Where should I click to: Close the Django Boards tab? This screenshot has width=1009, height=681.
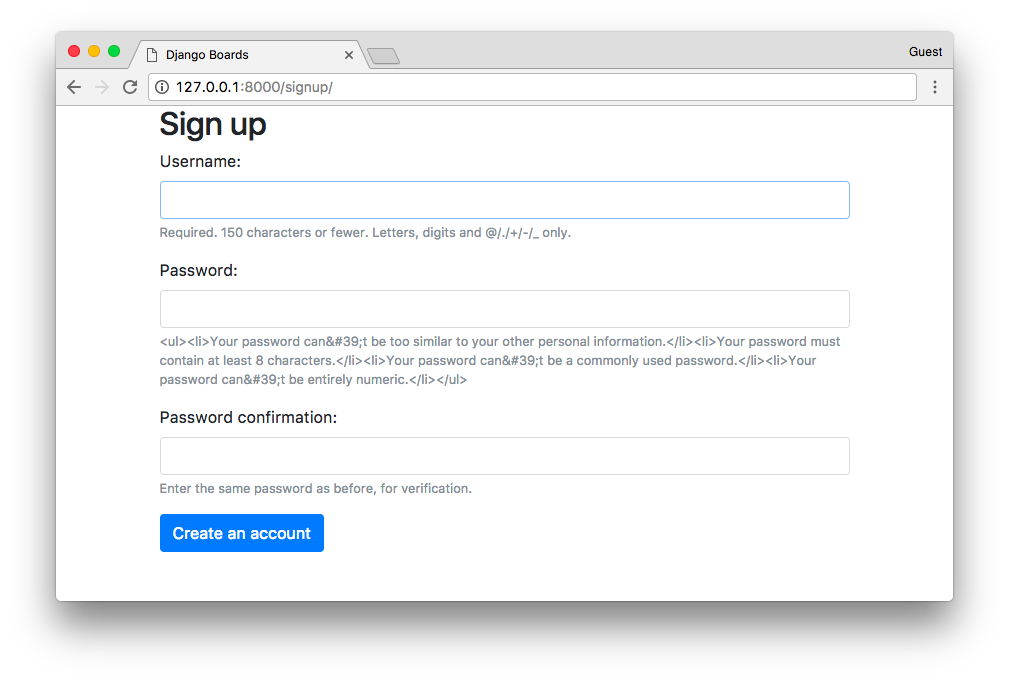(x=349, y=55)
